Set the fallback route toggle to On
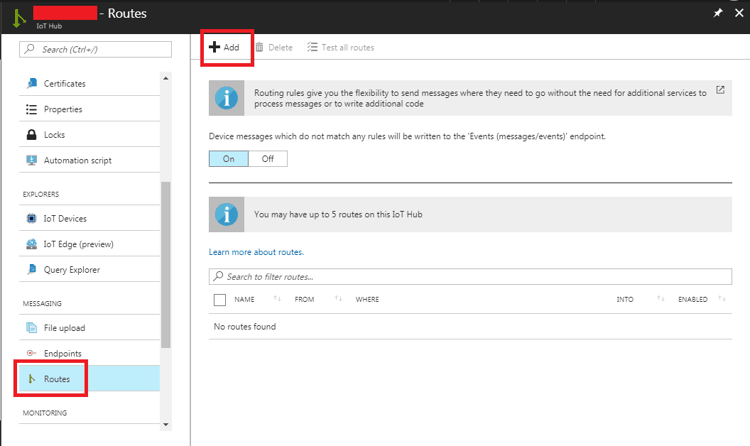 click(228, 159)
